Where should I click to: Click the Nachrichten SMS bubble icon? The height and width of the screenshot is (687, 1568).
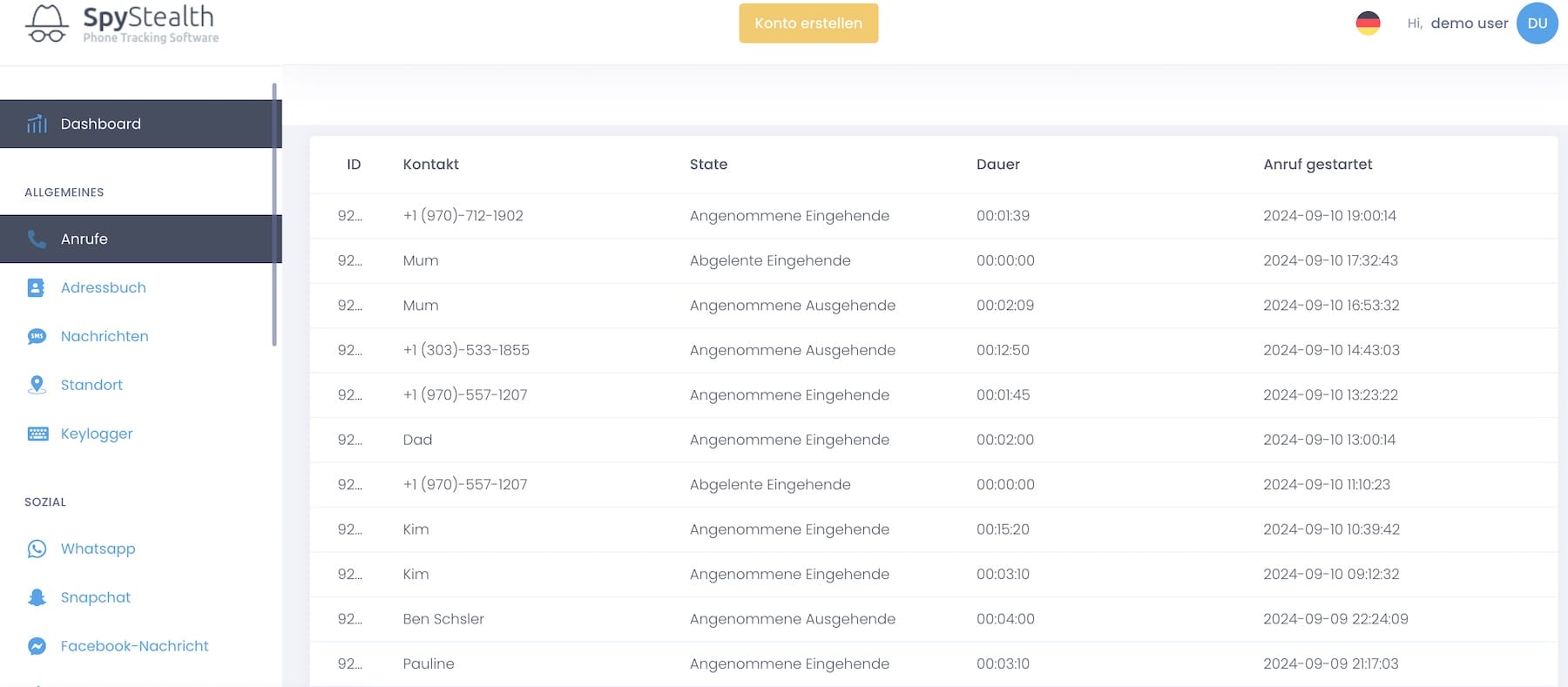coord(37,336)
